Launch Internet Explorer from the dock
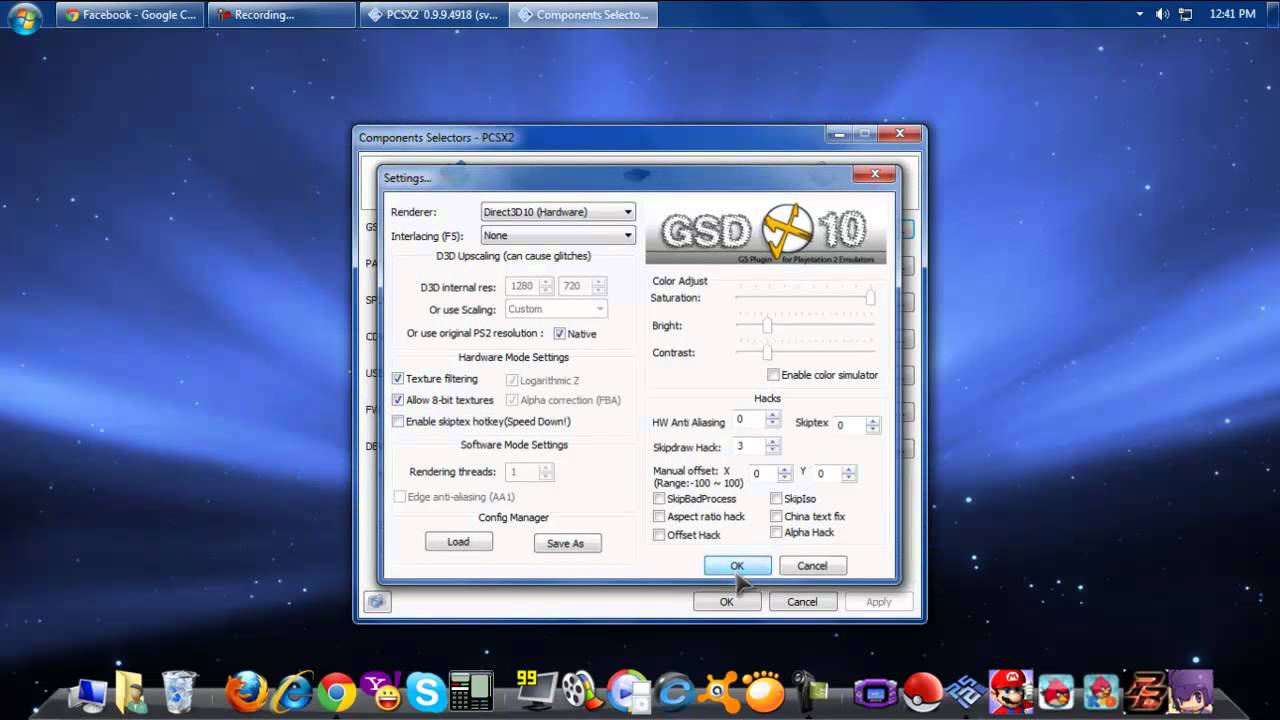This screenshot has width=1280, height=720. pos(292,692)
